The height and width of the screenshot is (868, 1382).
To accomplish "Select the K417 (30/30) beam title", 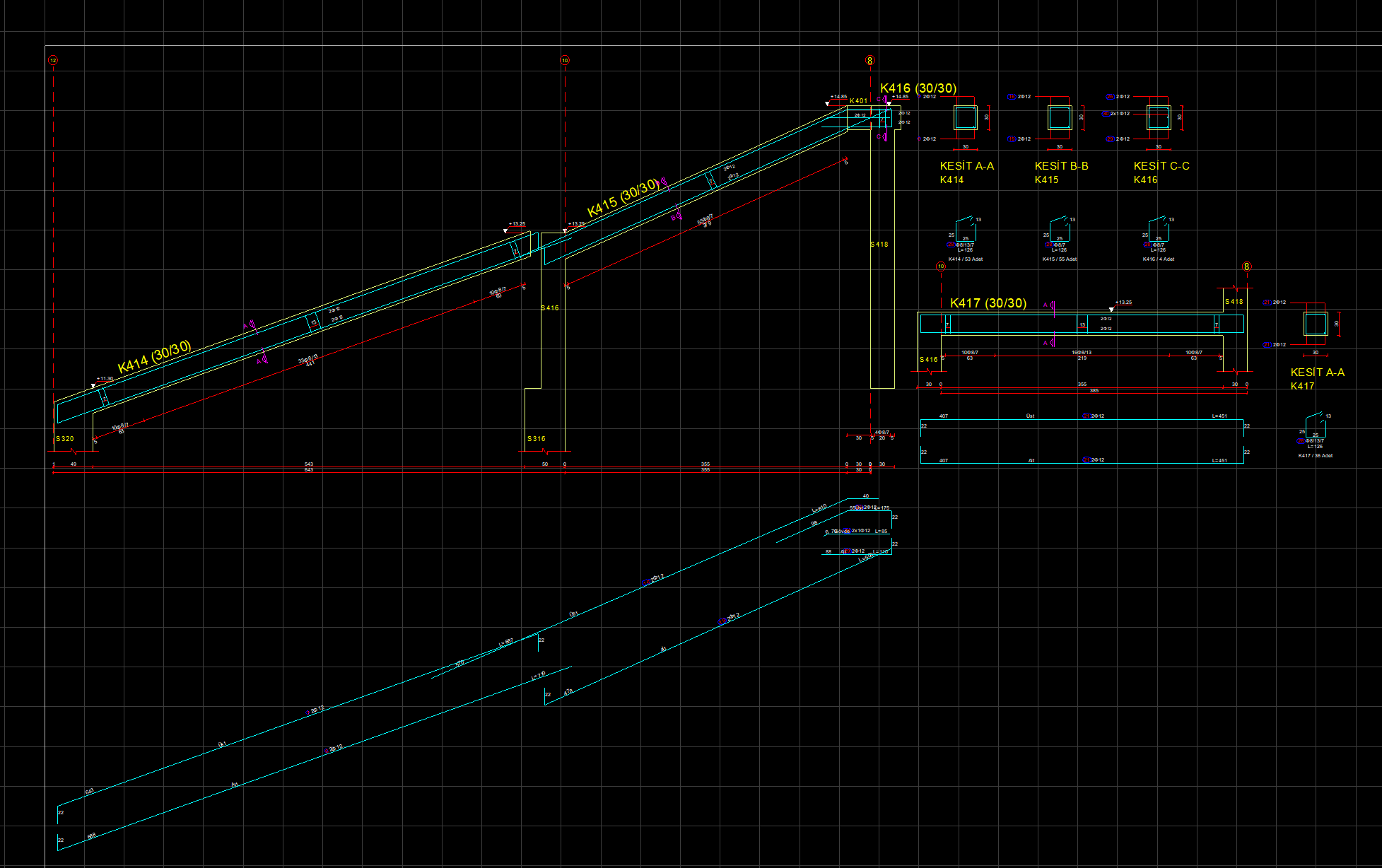I will 988,303.
